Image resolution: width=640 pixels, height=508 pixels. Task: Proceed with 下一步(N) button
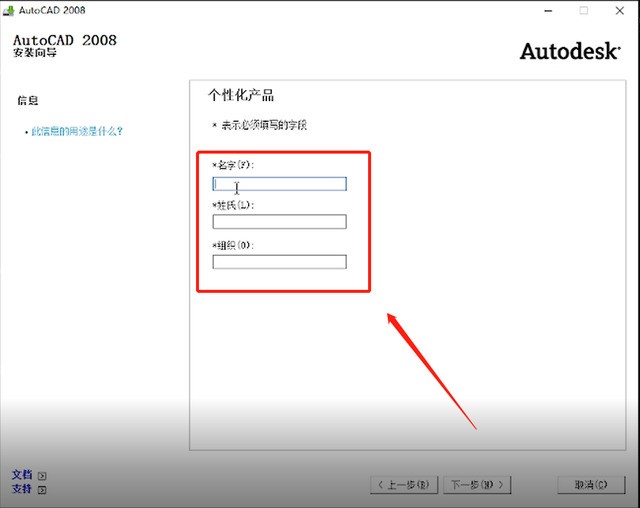[477, 485]
